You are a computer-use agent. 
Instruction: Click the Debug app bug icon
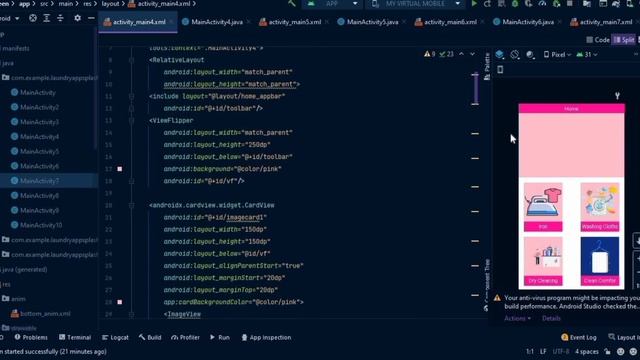click(515, 4)
